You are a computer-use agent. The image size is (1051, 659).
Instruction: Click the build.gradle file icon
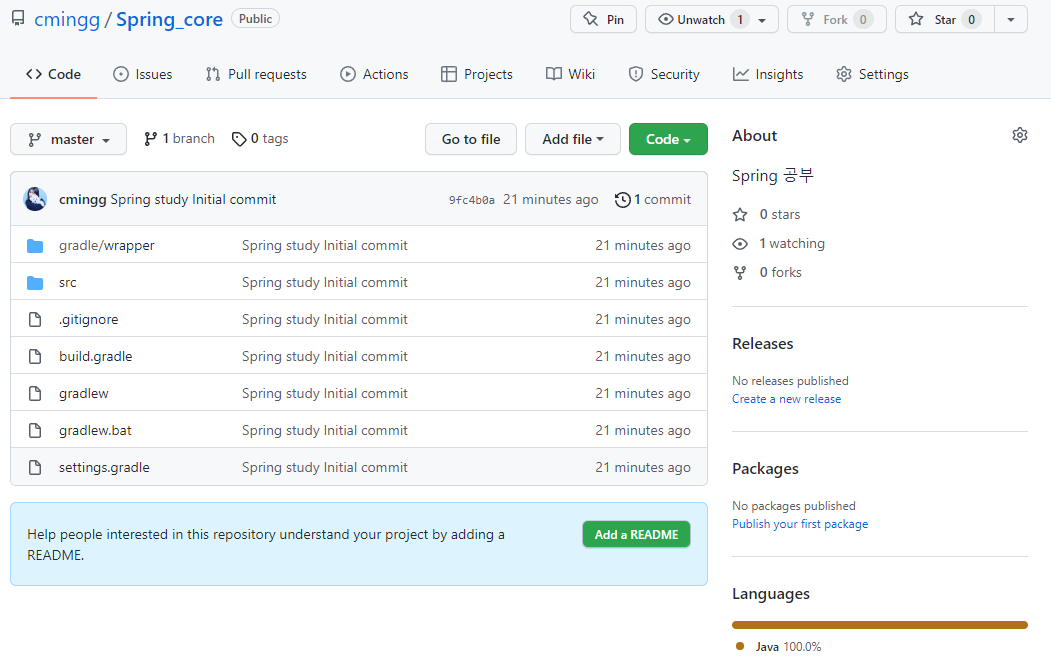(35, 357)
